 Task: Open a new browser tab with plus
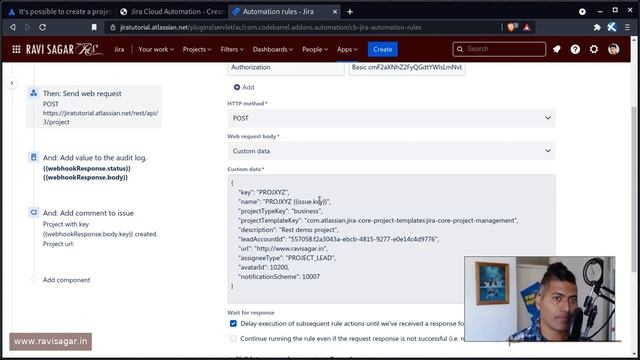click(x=350, y=12)
